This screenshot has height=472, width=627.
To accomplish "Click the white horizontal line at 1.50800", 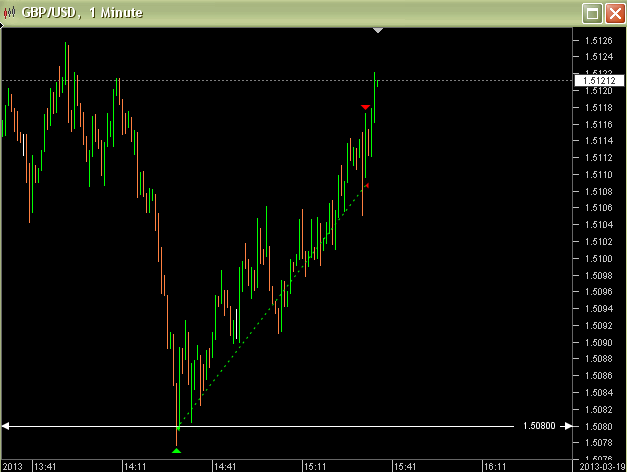I will point(260,426).
